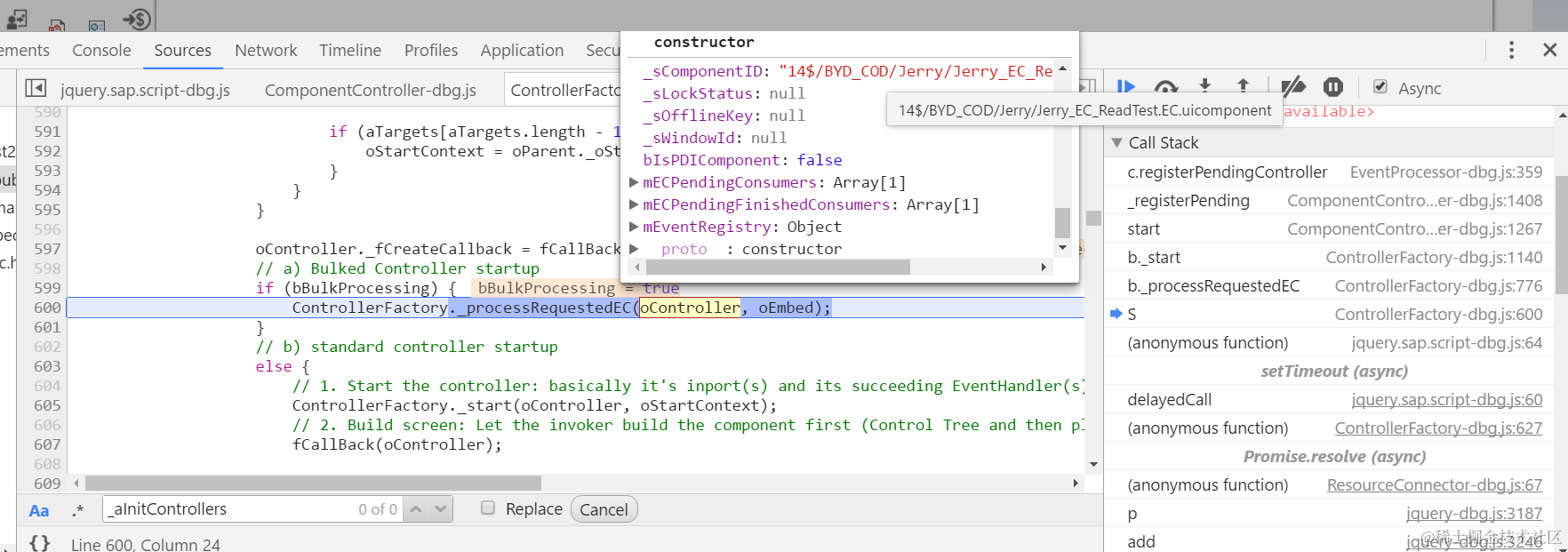Open DevTools three-dot customize menu

pyautogui.click(x=1511, y=50)
